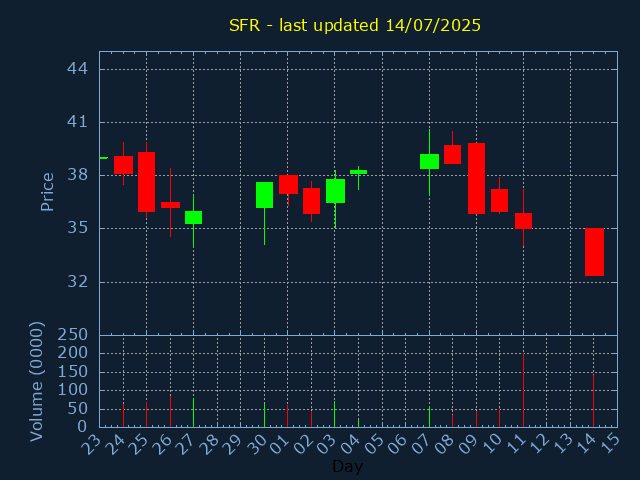Image resolution: width=640 pixels, height=480 pixels.
Task: Select the red candlestick for day 10
Action: coord(499,200)
